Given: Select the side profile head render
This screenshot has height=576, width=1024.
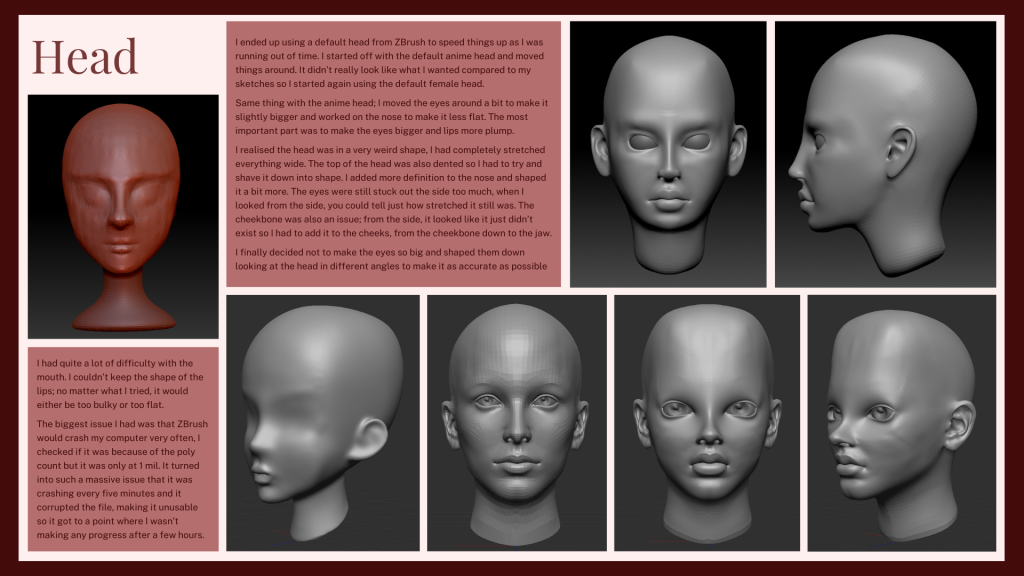Looking at the screenshot, I should [886, 154].
